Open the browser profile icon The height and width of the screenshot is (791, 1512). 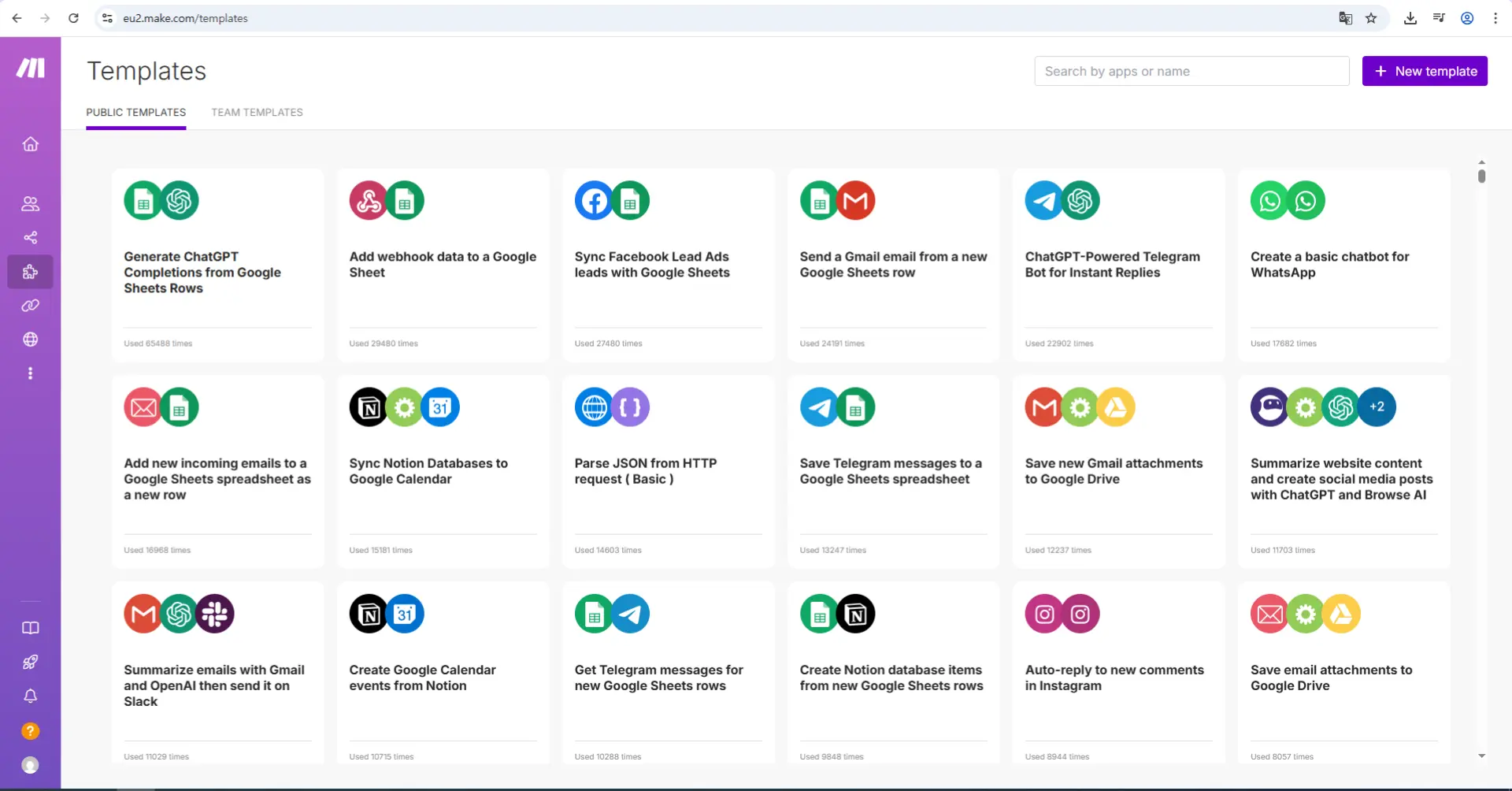[1467, 18]
